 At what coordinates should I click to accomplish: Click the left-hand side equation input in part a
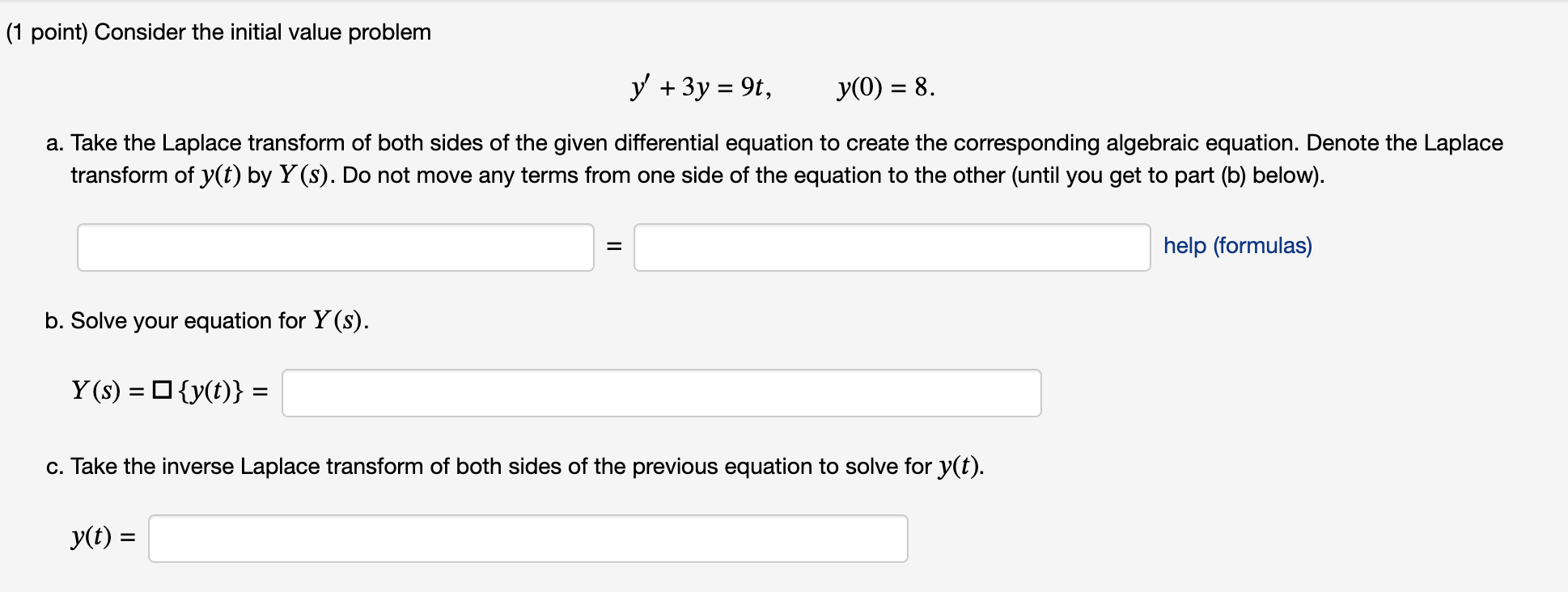(x=335, y=247)
